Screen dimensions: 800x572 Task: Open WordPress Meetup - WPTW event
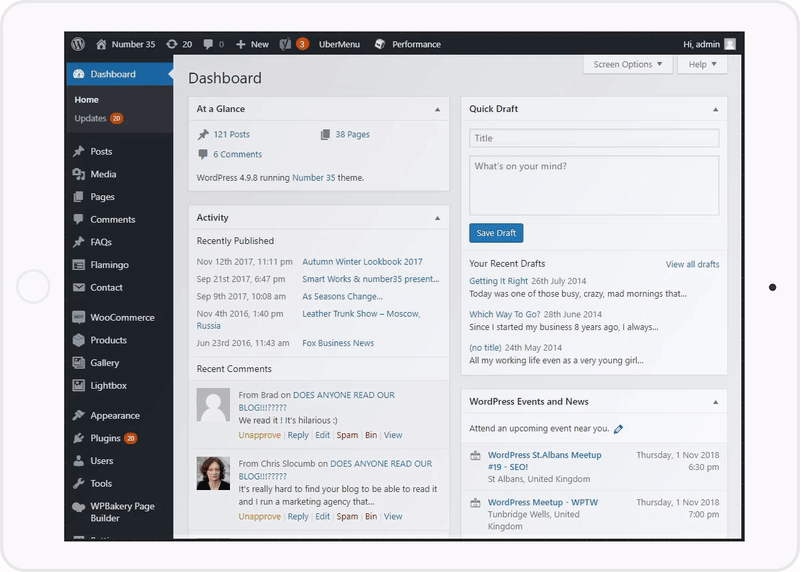[x=543, y=502]
